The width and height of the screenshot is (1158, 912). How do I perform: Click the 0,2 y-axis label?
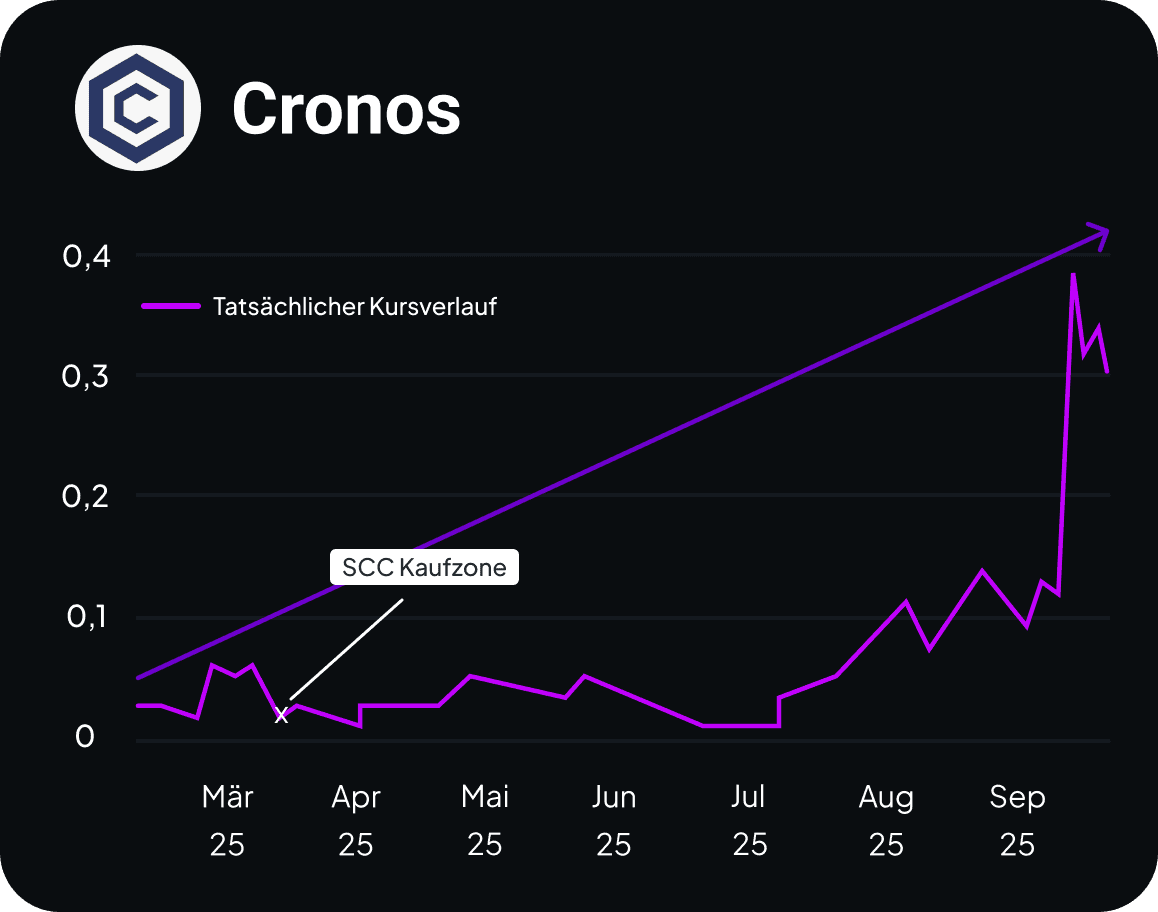[85, 496]
